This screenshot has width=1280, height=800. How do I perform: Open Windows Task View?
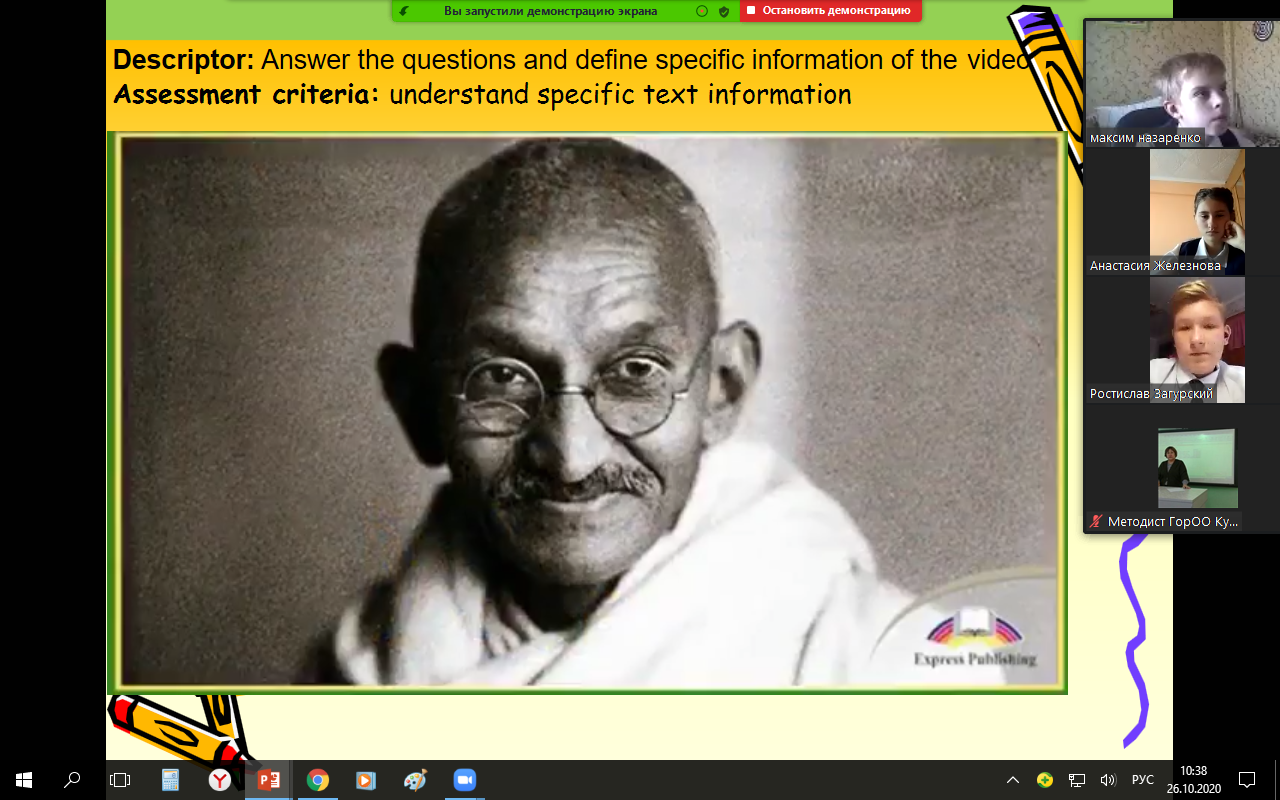(120, 780)
